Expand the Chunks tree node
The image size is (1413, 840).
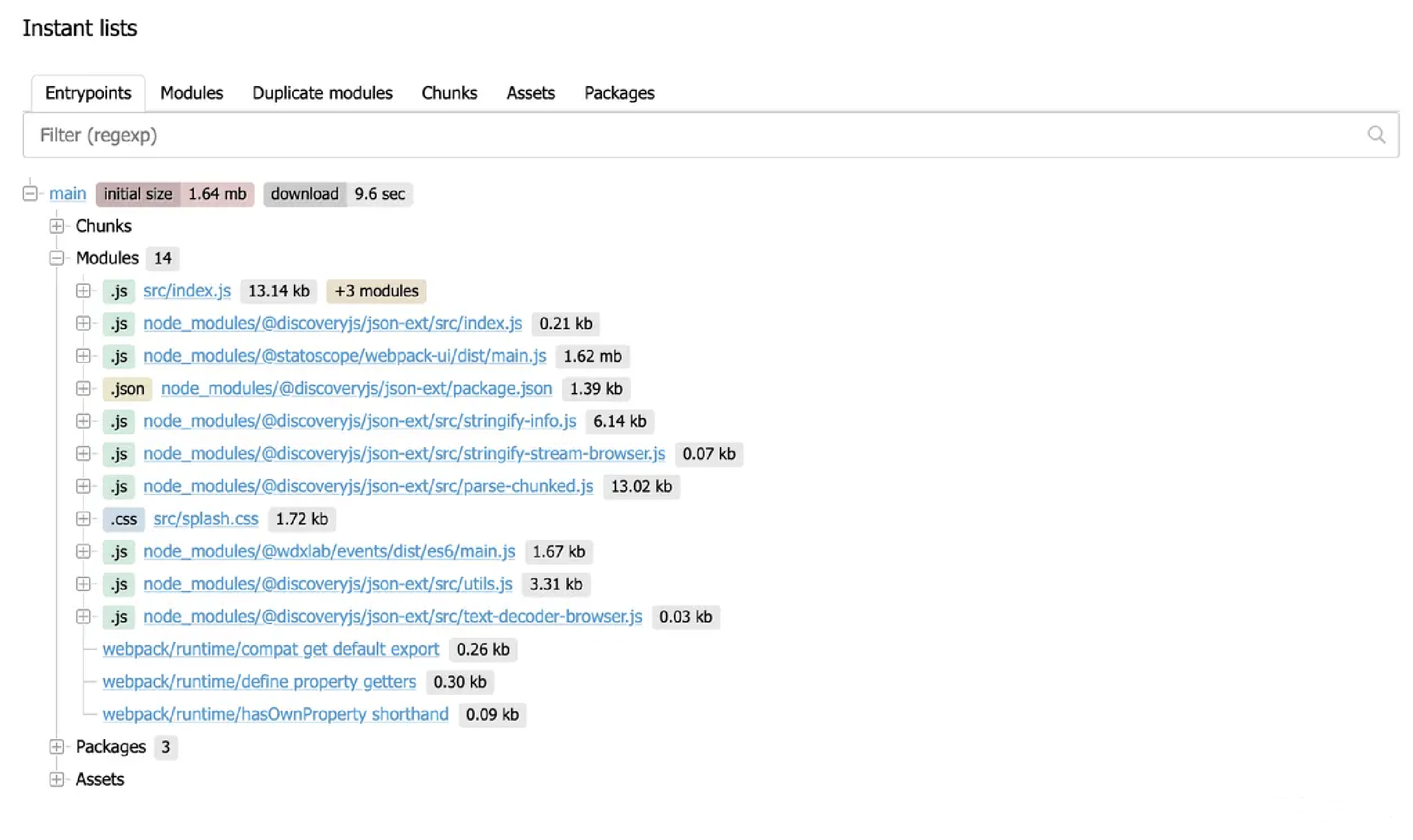tap(57, 226)
